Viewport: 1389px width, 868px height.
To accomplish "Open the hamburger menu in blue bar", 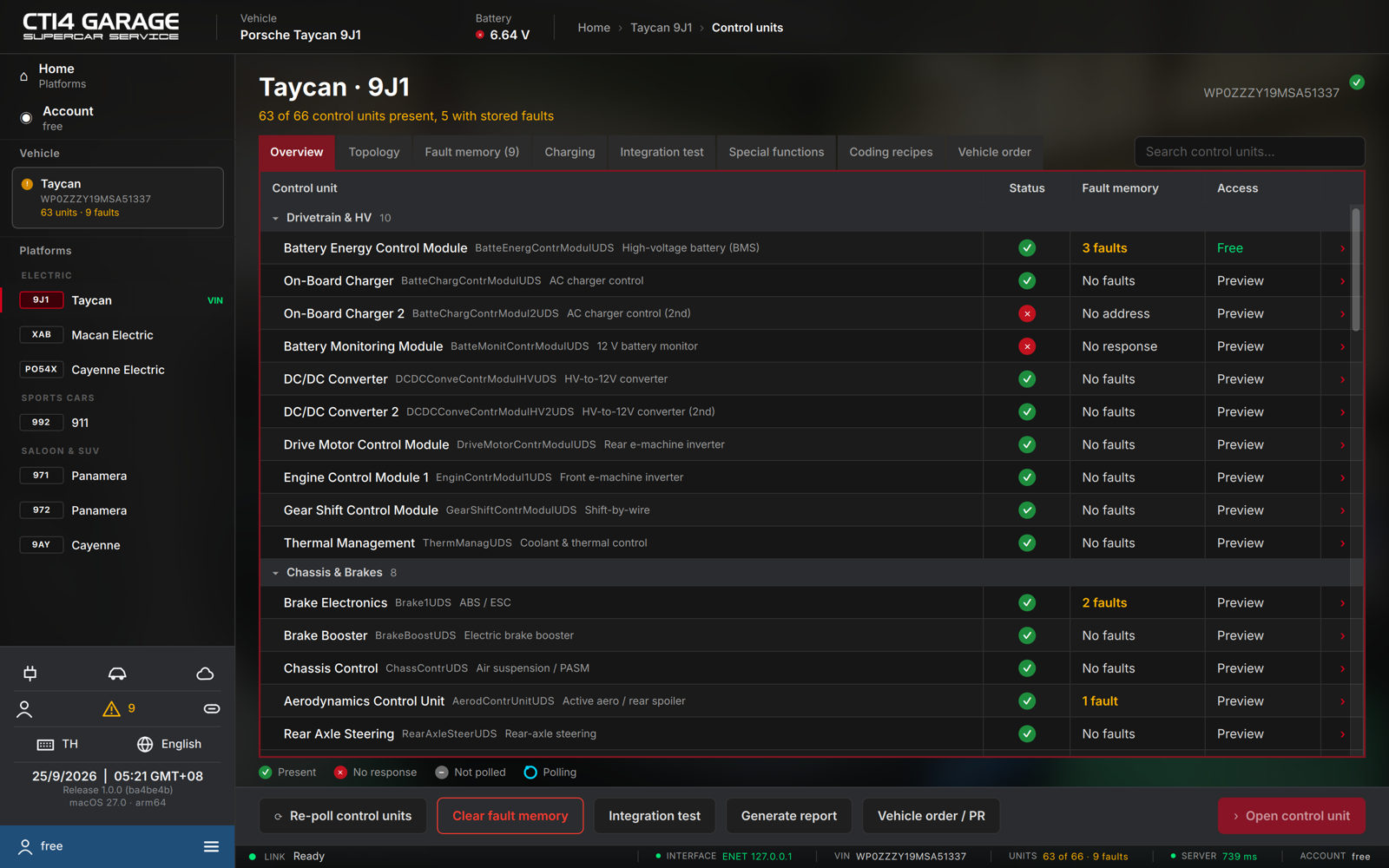I will [x=211, y=846].
